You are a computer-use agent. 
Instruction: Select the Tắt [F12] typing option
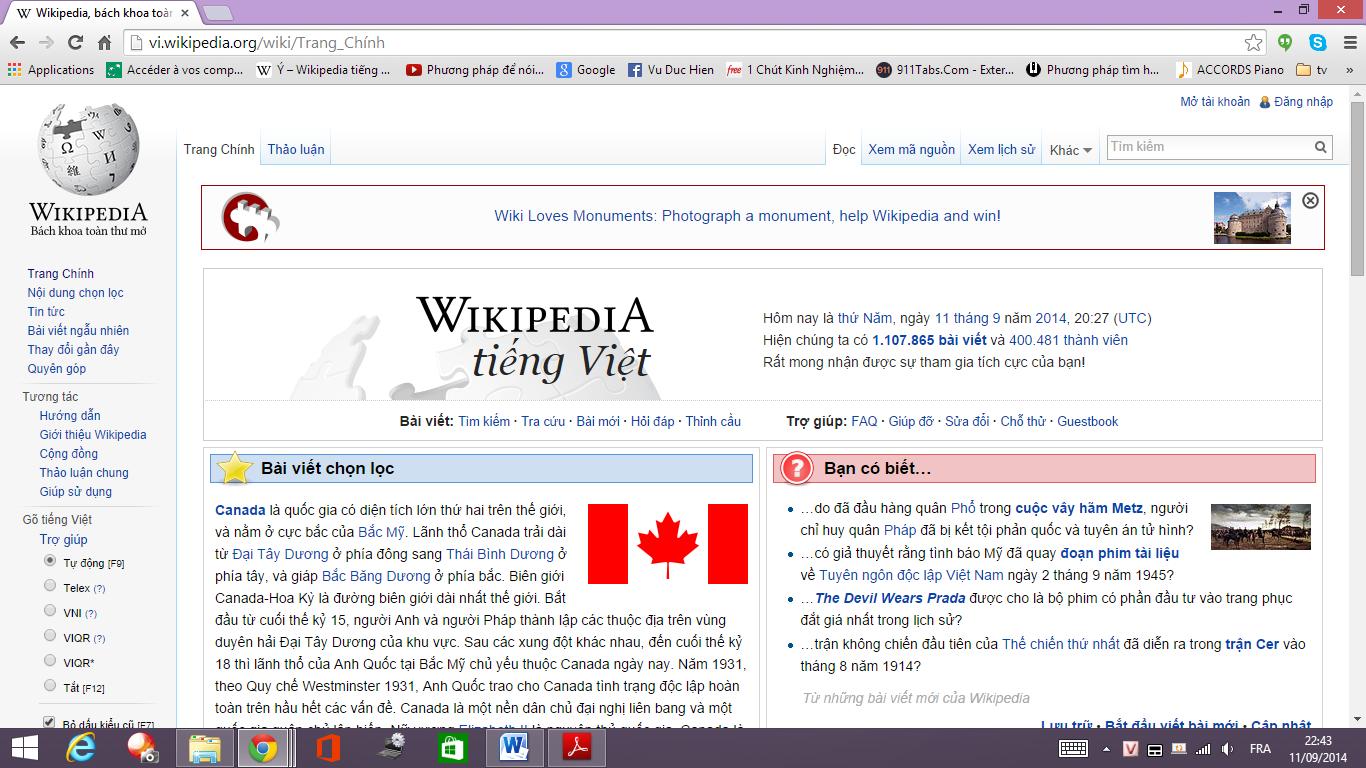coord(50,686)
